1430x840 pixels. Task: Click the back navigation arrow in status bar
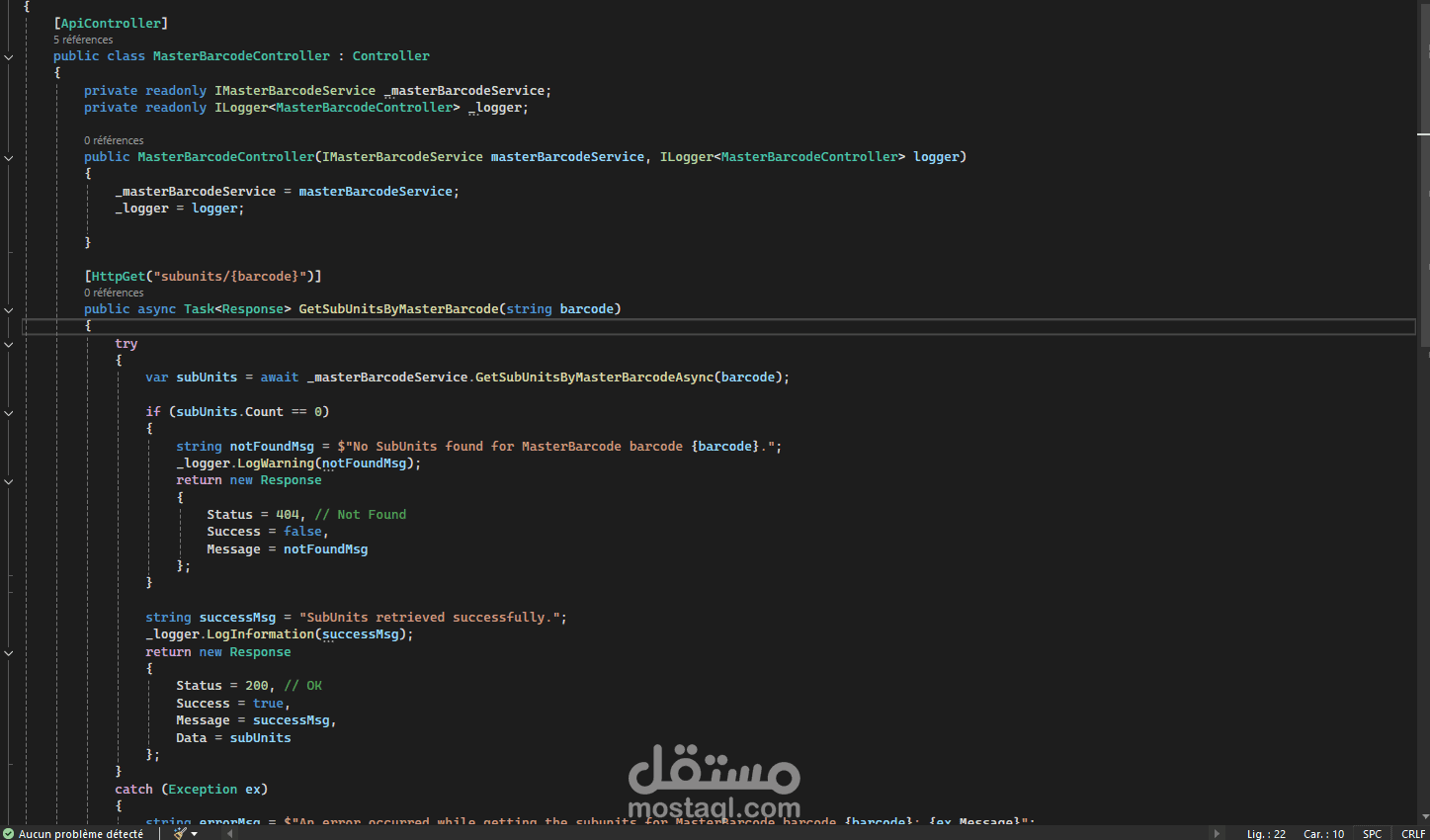(229, 833)
